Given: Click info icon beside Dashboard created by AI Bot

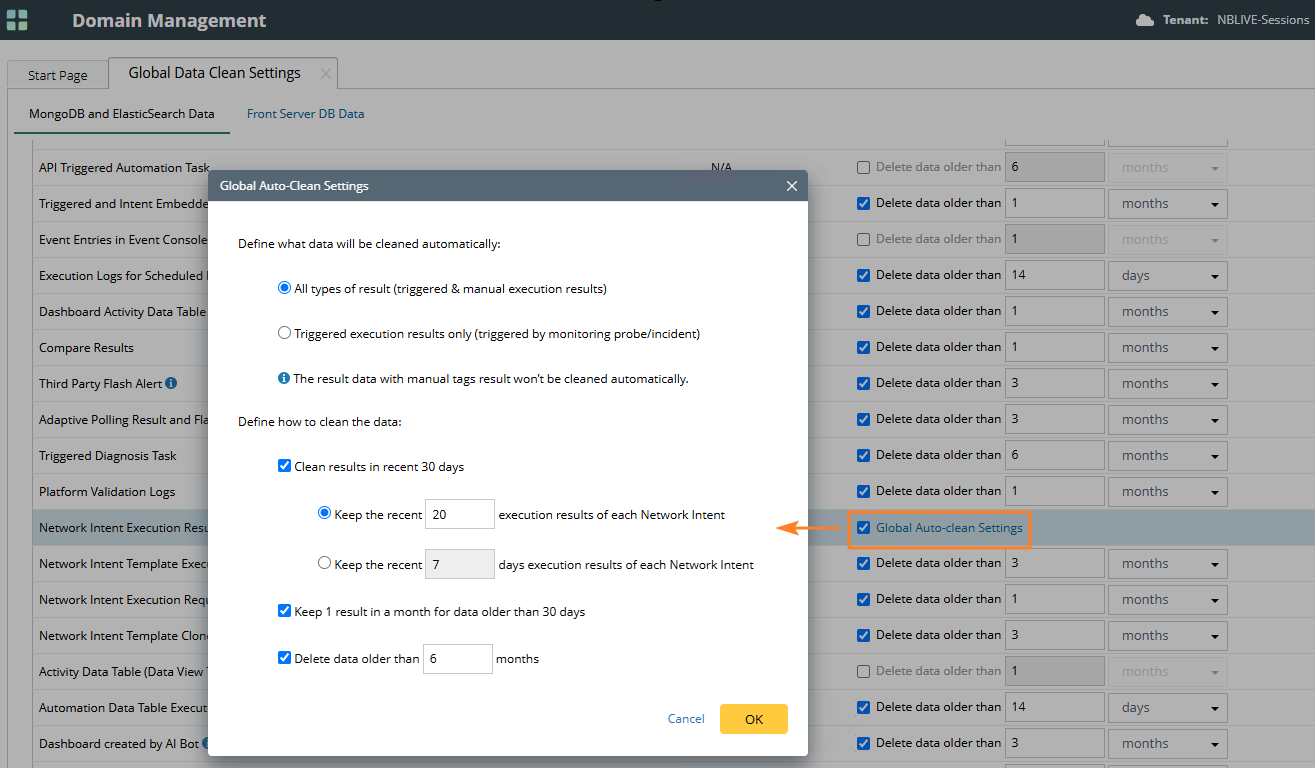Looking at the screenshot, I should [205, 743].
